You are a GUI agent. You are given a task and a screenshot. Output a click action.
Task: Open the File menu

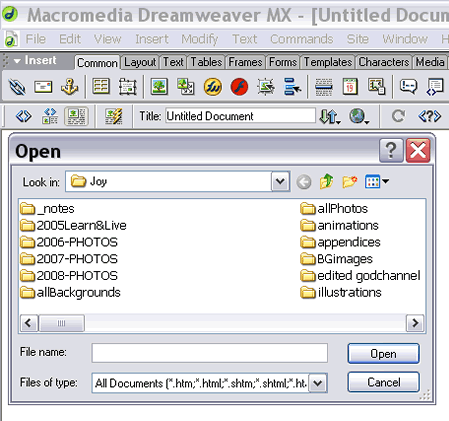pos(35,39)
